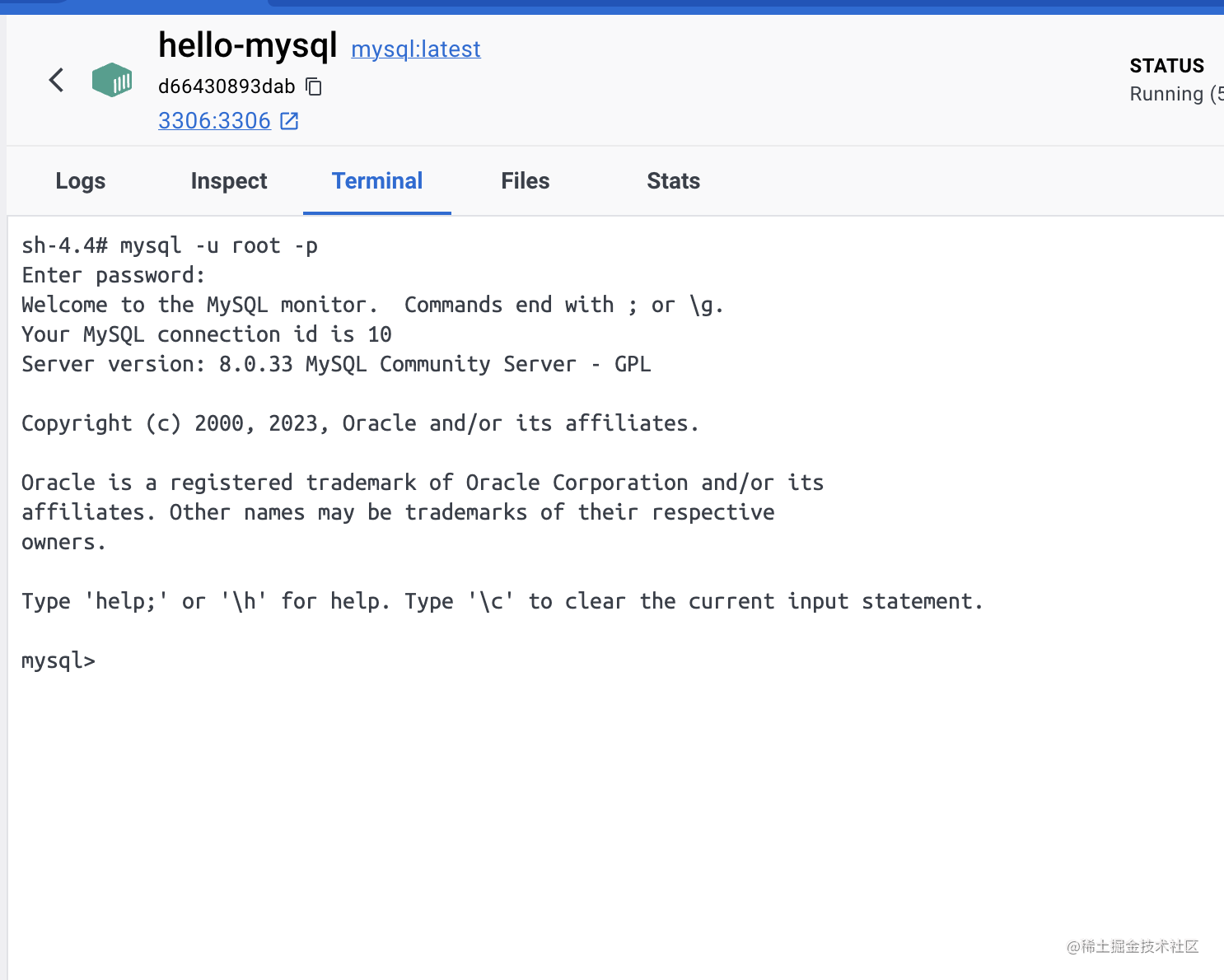Click the 稀土掘金技术社区 watermark

(1133, 947)
